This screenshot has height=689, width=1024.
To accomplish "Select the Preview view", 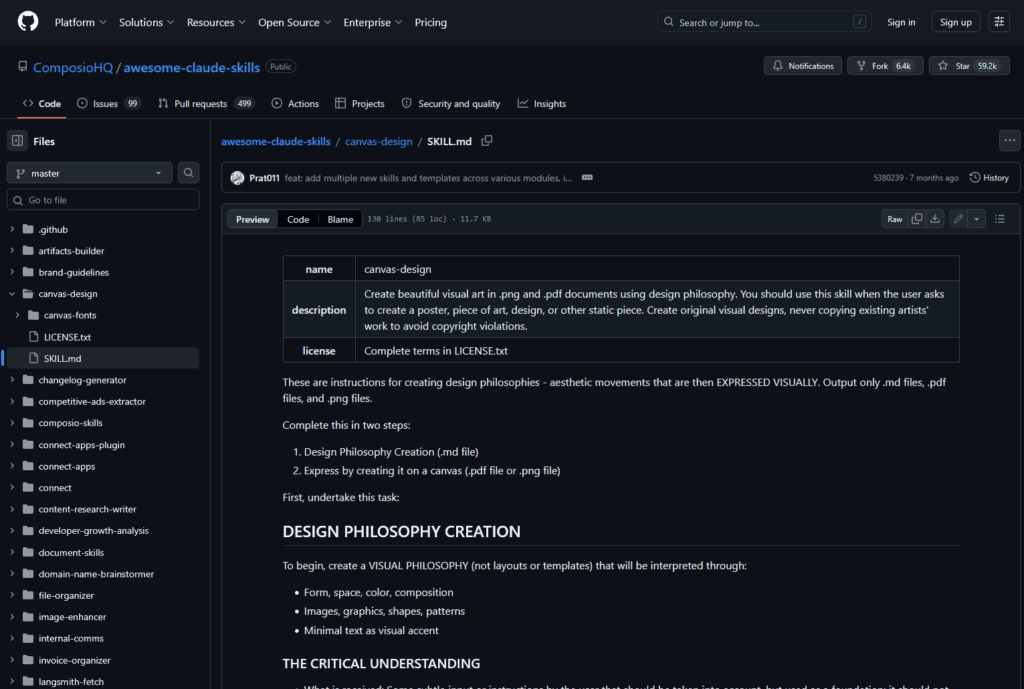I will coord(252,219).
